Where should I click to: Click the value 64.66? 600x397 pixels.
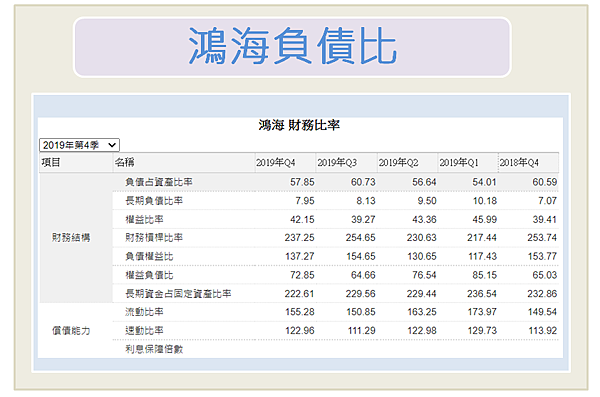click(x=363, y=275)
